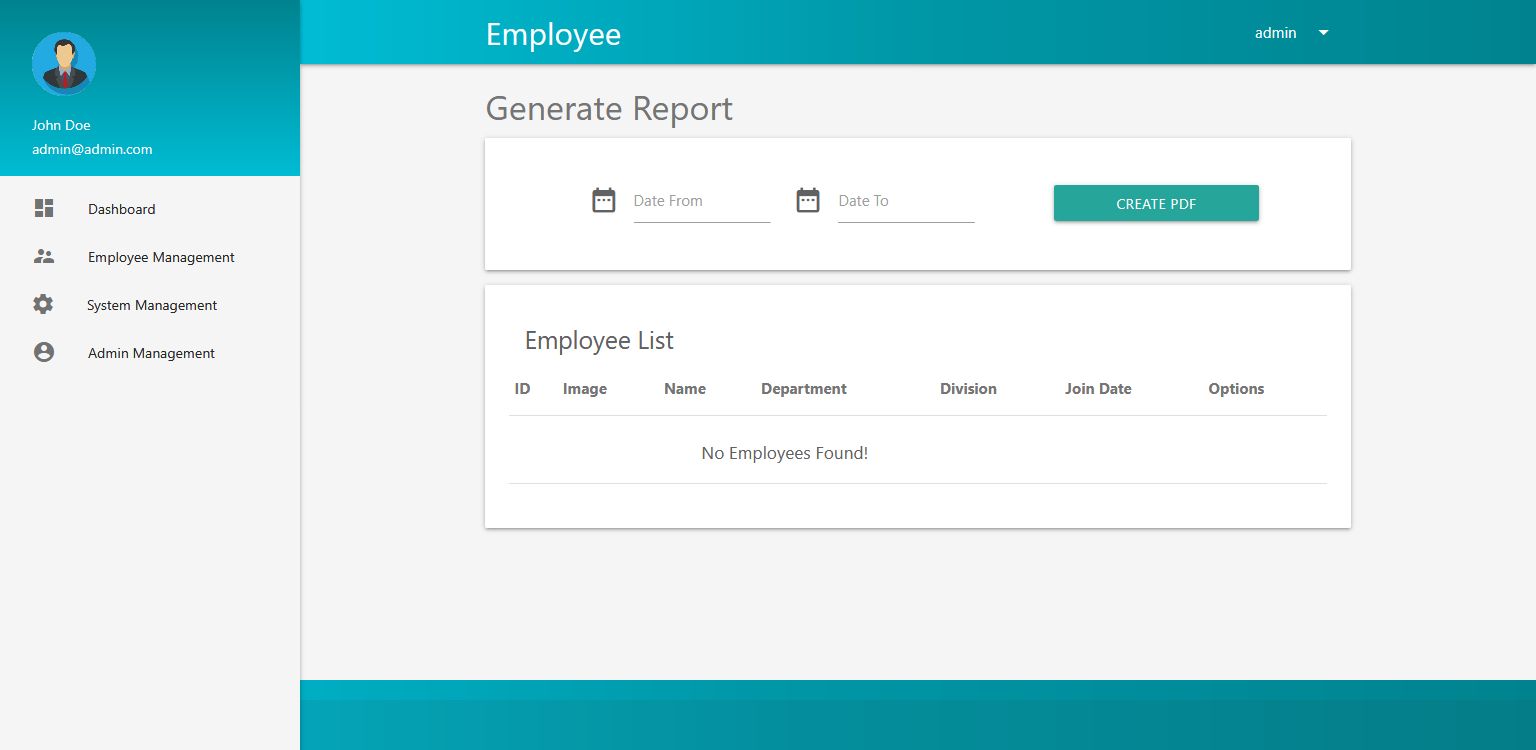Click the Dashboard grid icon
Viewport: 1536px width, 750px height.
pyautogui.click(x=44, y=208)
